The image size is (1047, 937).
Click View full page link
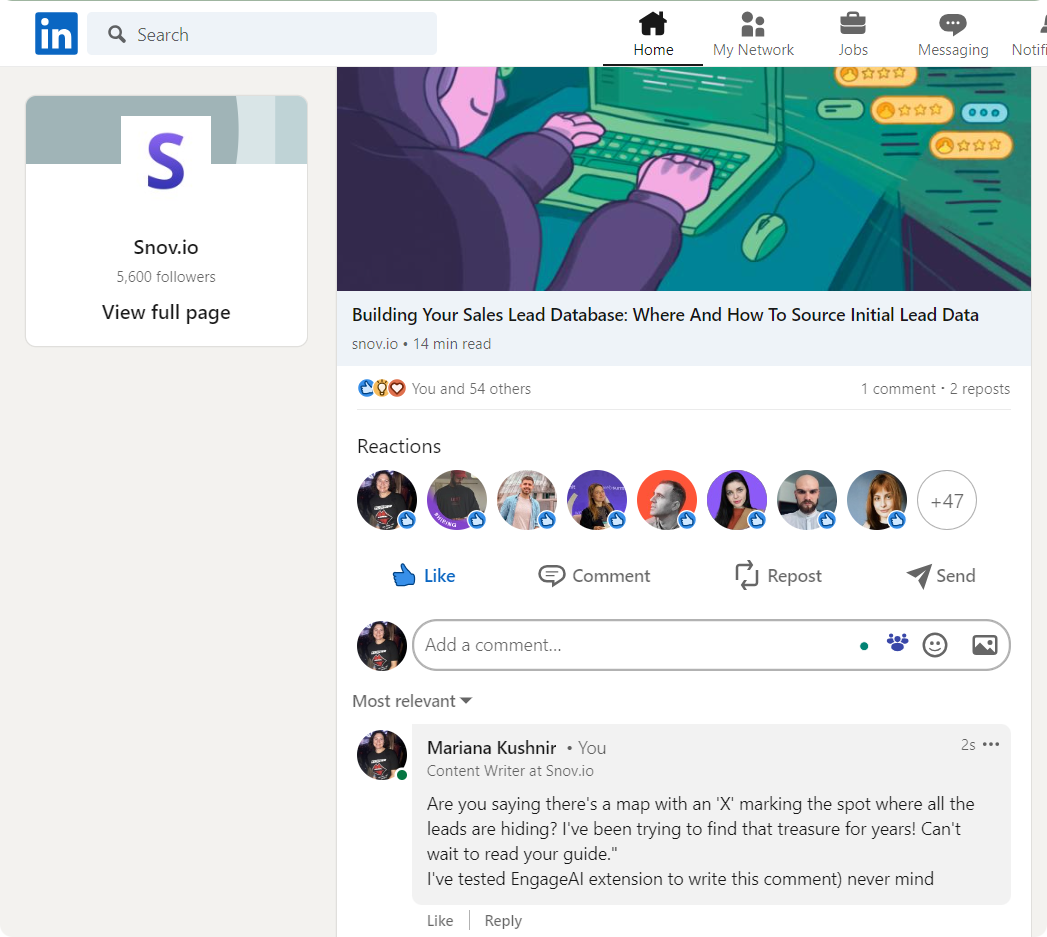coord(166,313)
